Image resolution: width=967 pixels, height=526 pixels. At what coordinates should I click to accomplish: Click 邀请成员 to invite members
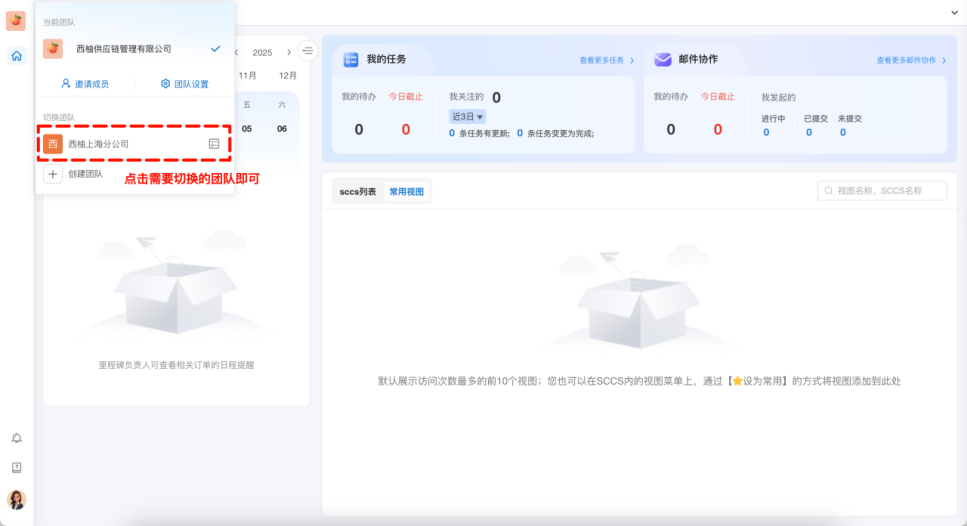(85, 84)
